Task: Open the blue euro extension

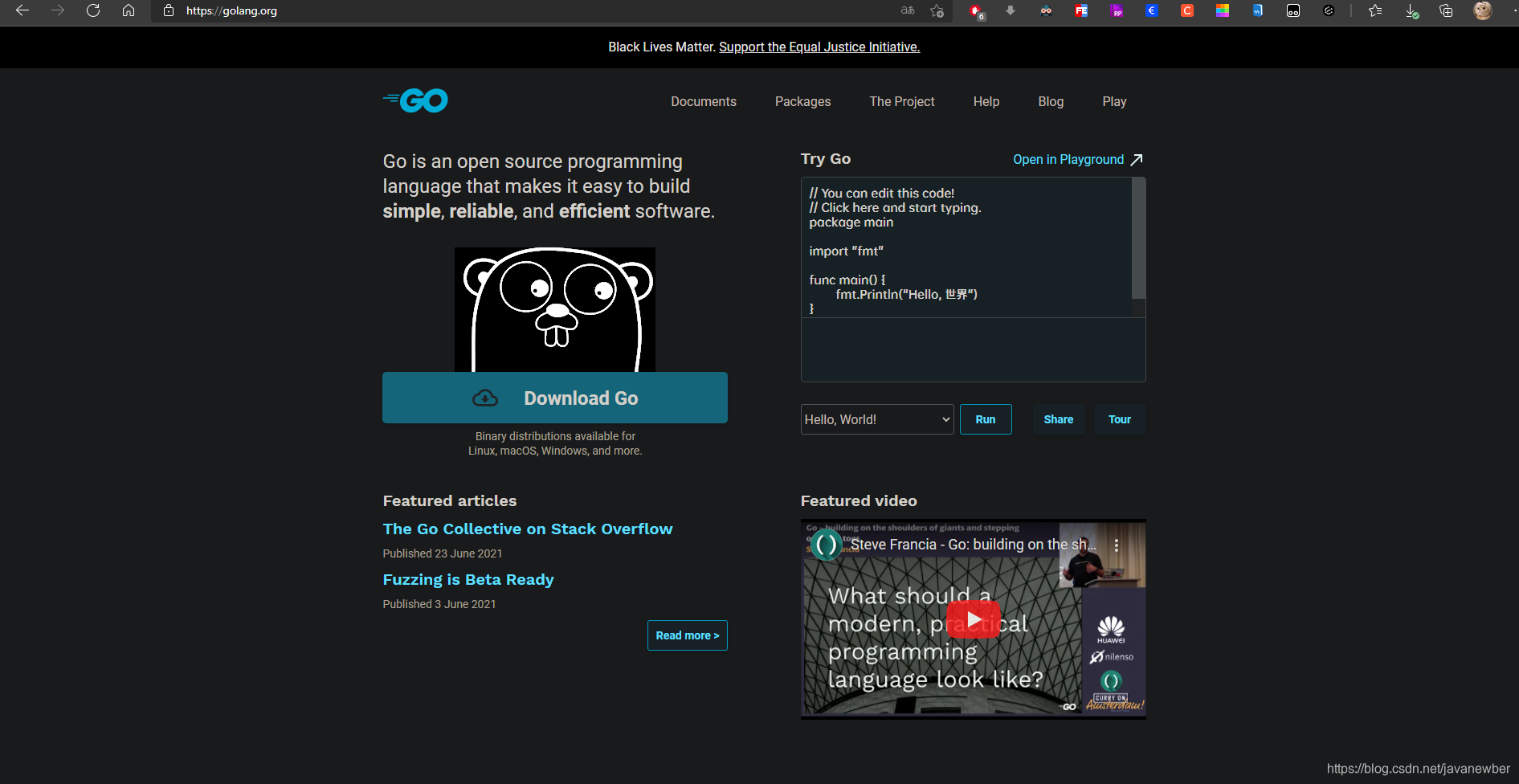Action: pos(1152,10)
